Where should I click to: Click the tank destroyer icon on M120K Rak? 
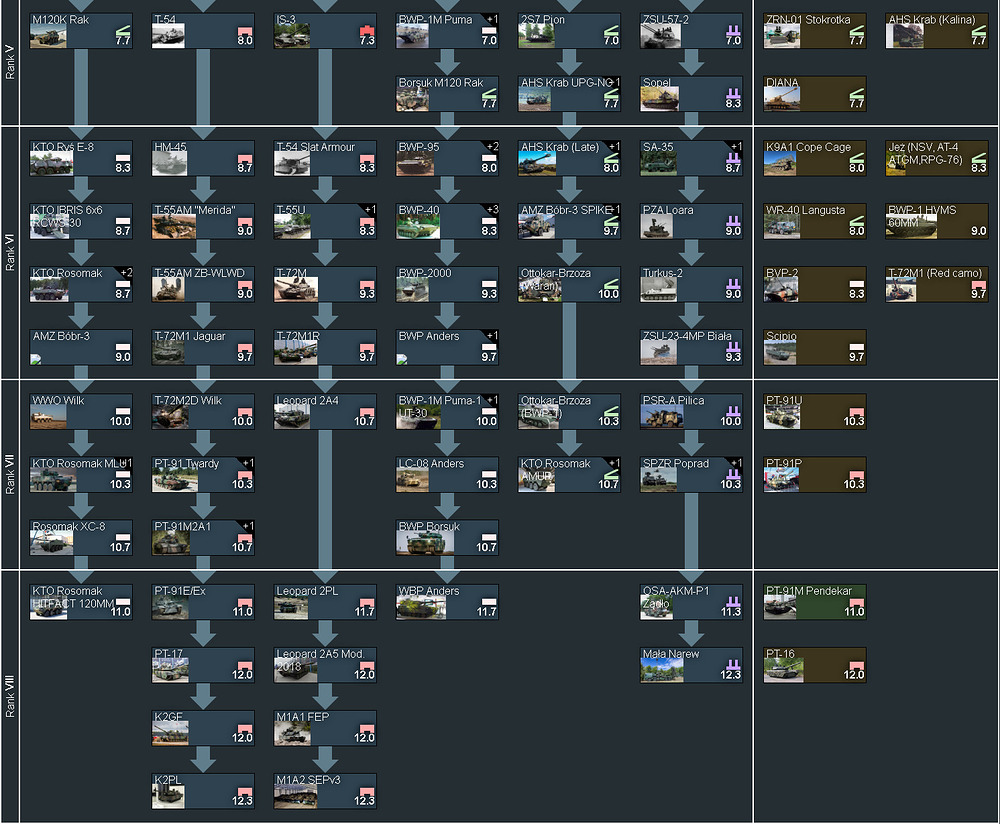122,28
